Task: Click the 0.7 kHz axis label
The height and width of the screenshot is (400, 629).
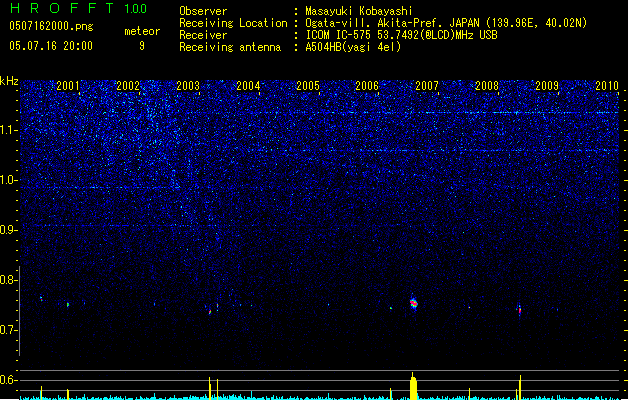Action: (9, 330)
